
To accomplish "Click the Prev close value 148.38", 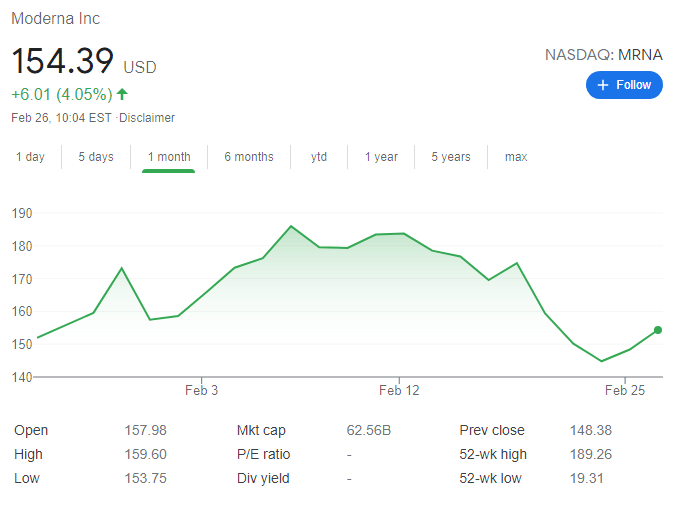I will 591,430.
